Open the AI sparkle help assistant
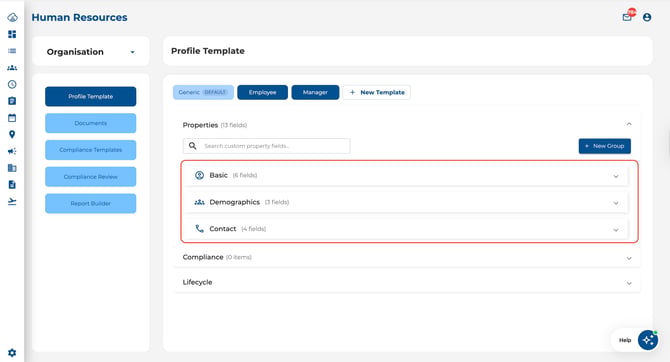This screenshot has height=362, width=670. 648,340
